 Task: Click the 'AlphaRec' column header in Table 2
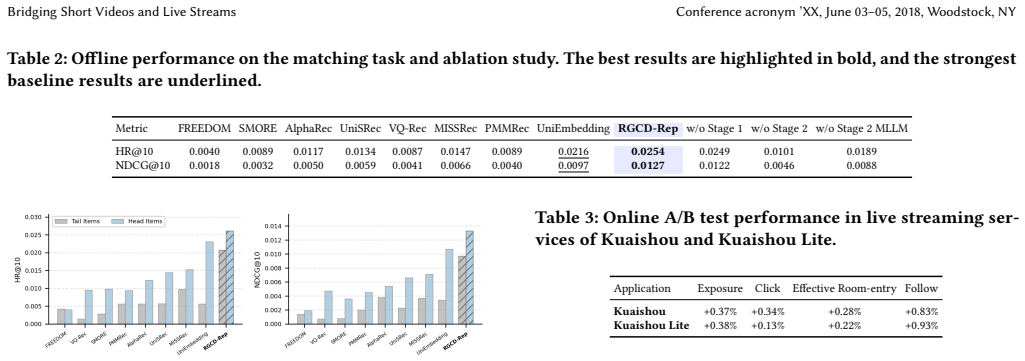309,129
